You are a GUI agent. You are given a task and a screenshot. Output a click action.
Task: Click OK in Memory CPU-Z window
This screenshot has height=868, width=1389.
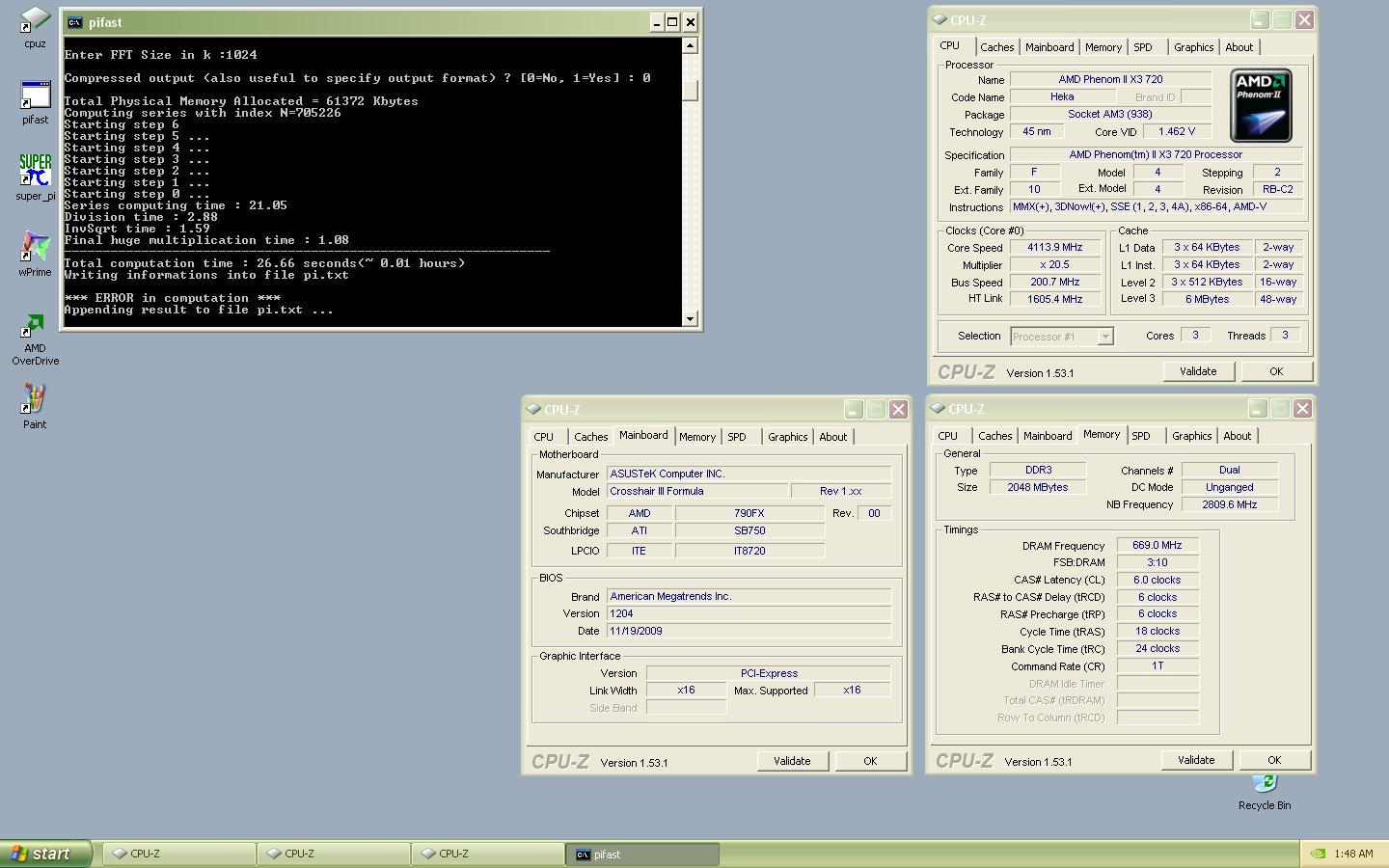point(1274,760)
